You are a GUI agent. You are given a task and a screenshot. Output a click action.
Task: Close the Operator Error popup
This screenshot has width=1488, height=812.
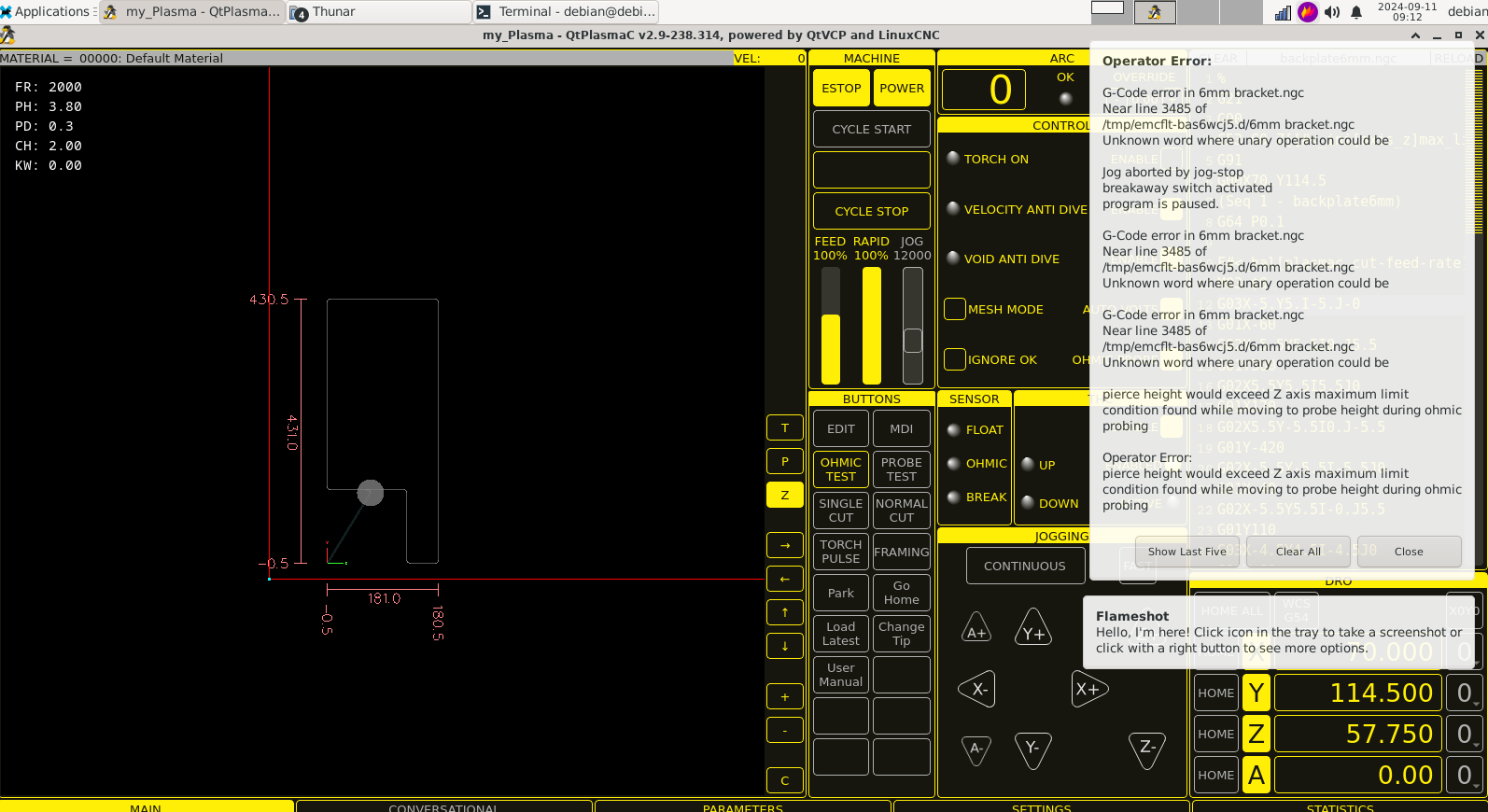pos(1409,552)
